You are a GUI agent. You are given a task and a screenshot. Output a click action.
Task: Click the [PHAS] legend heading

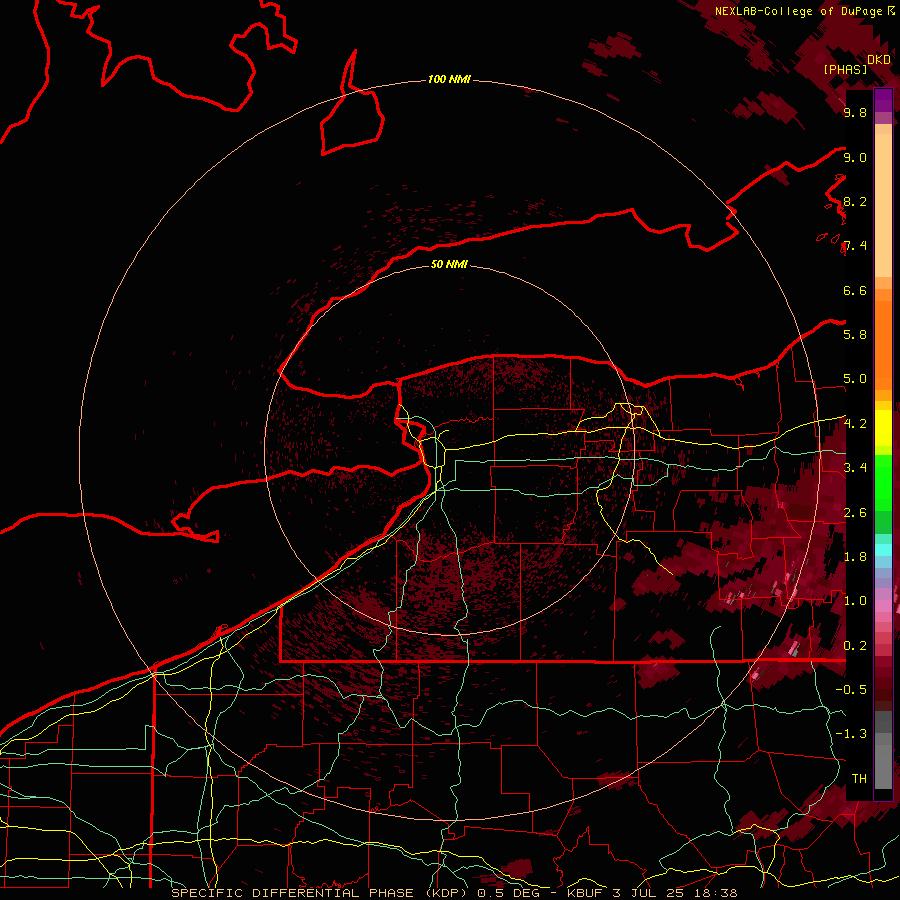tap(845, 70)
